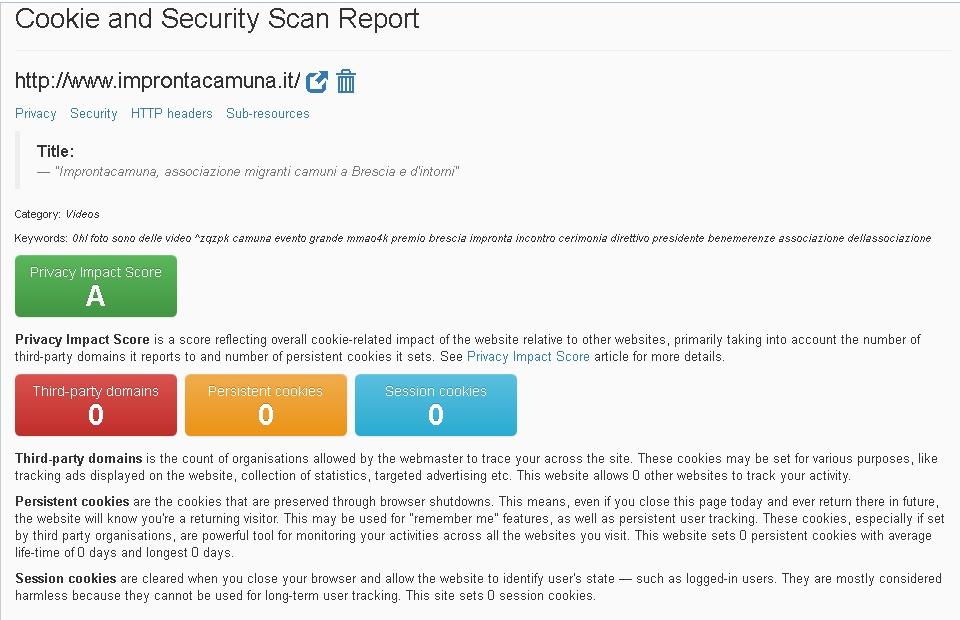This screenshot has height=620, width=960.
Task: Click the scanned URL improntacamuna.it heading
Action: click(x=157, y=81)
